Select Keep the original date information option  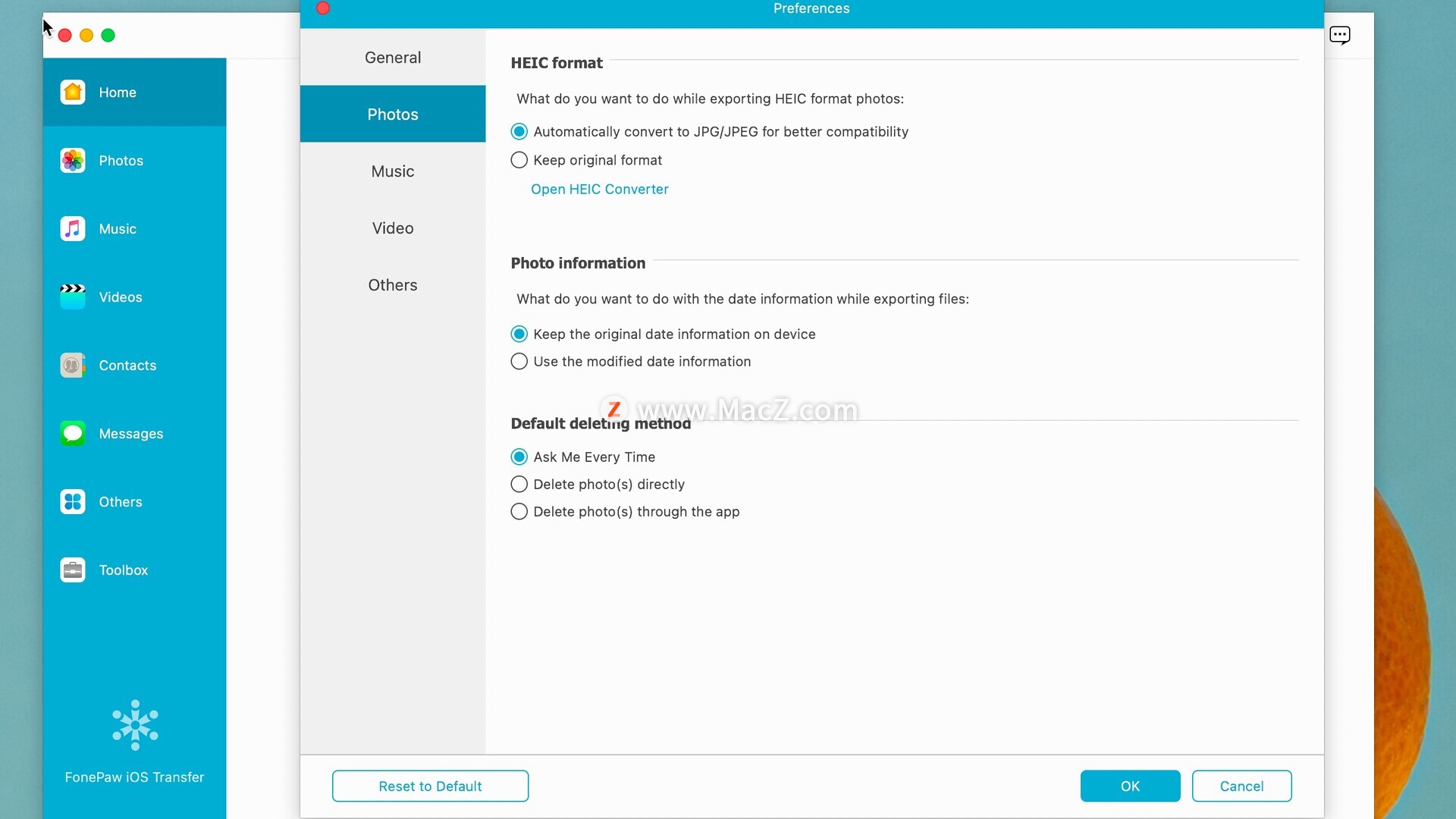tap(519, 334)
